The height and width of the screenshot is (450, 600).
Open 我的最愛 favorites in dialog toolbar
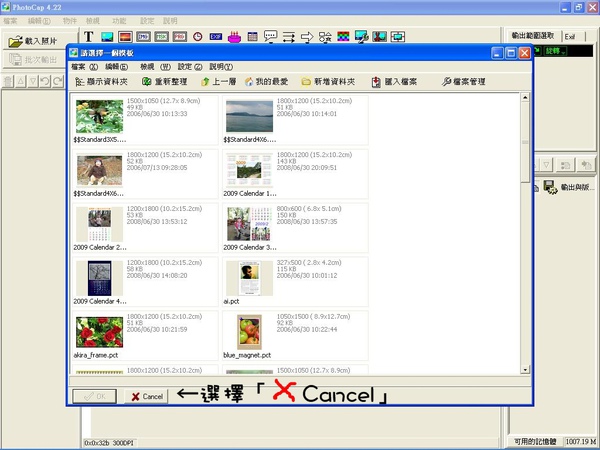tap(266, 82)
